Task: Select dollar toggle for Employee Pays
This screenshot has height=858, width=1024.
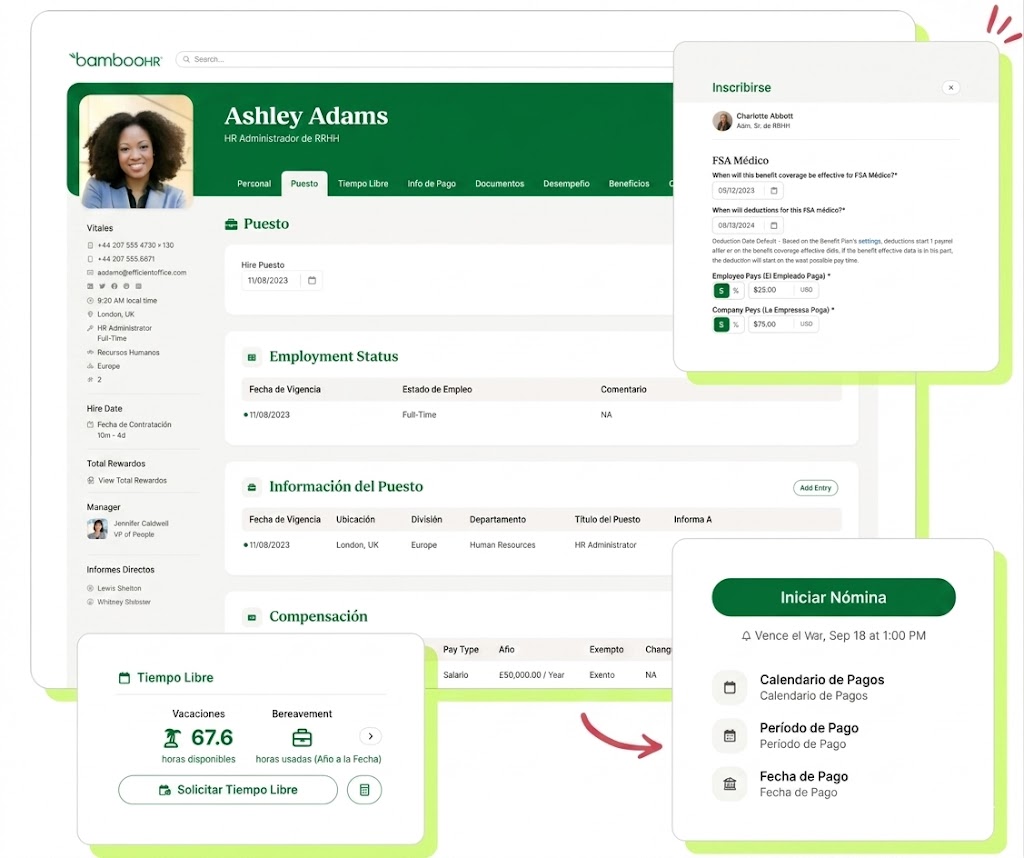Action: [721, 291]
